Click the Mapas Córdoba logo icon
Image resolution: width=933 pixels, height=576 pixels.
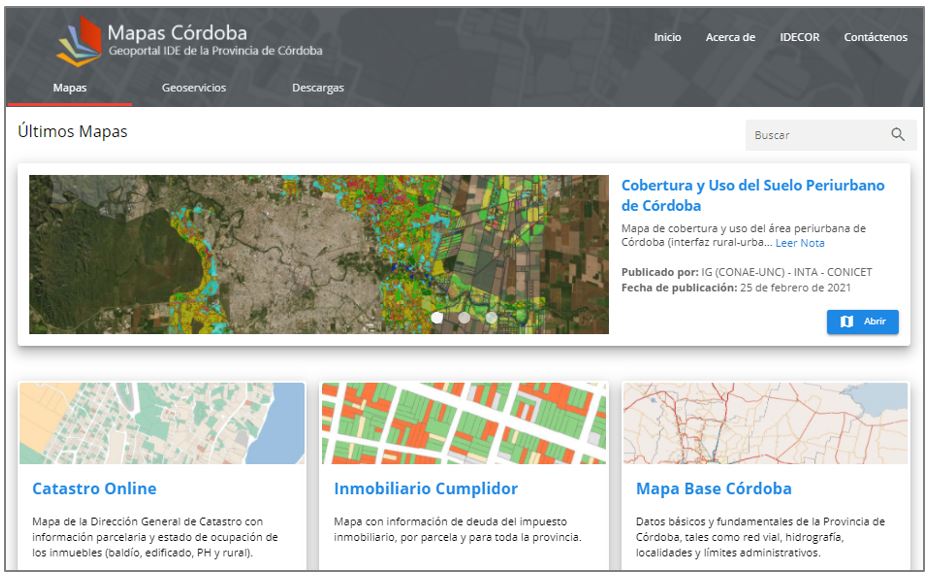pyautogui.click(x=80, y=40)
